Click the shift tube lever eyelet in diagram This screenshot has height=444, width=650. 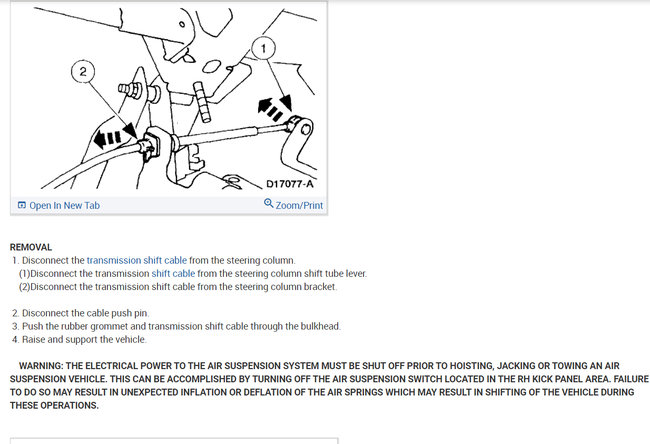pyautogui.click(x=305, y=130)
